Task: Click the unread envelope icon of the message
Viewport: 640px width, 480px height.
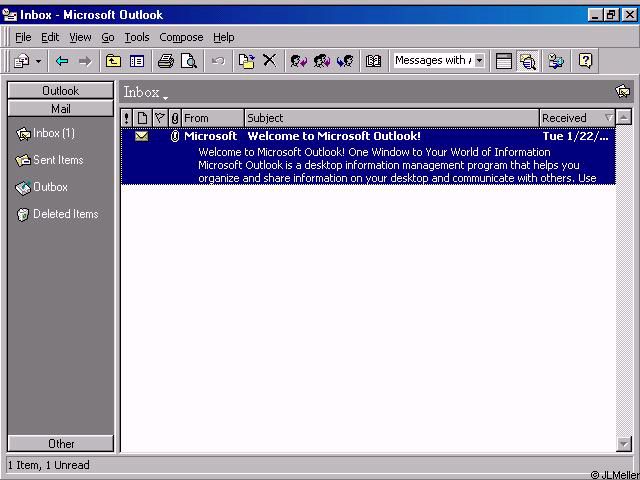Action: 142,136
